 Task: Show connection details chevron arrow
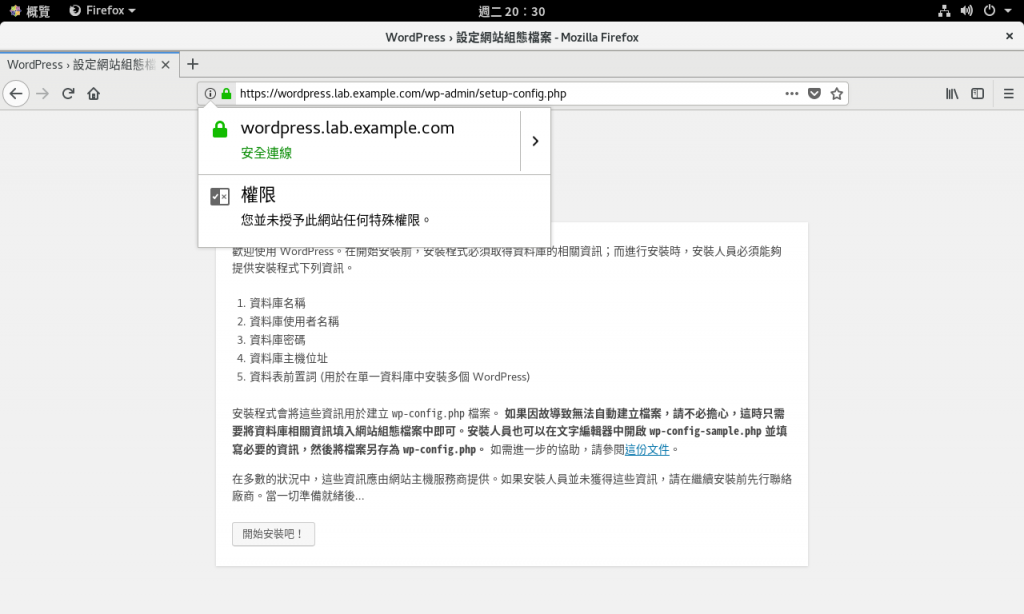click(x=535, y=141)
